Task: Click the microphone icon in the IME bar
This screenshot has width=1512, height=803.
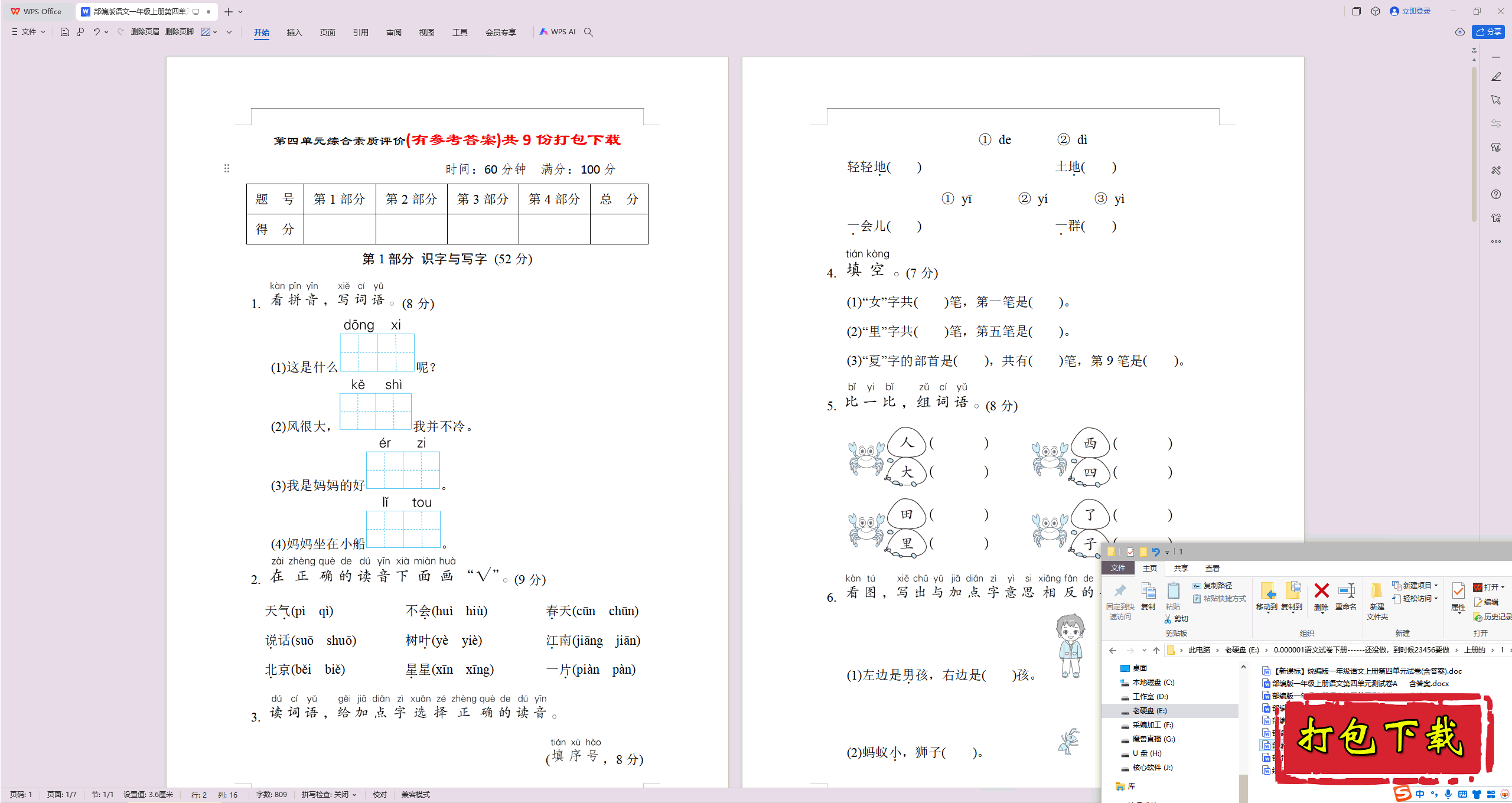Action: click(1448, 794)
